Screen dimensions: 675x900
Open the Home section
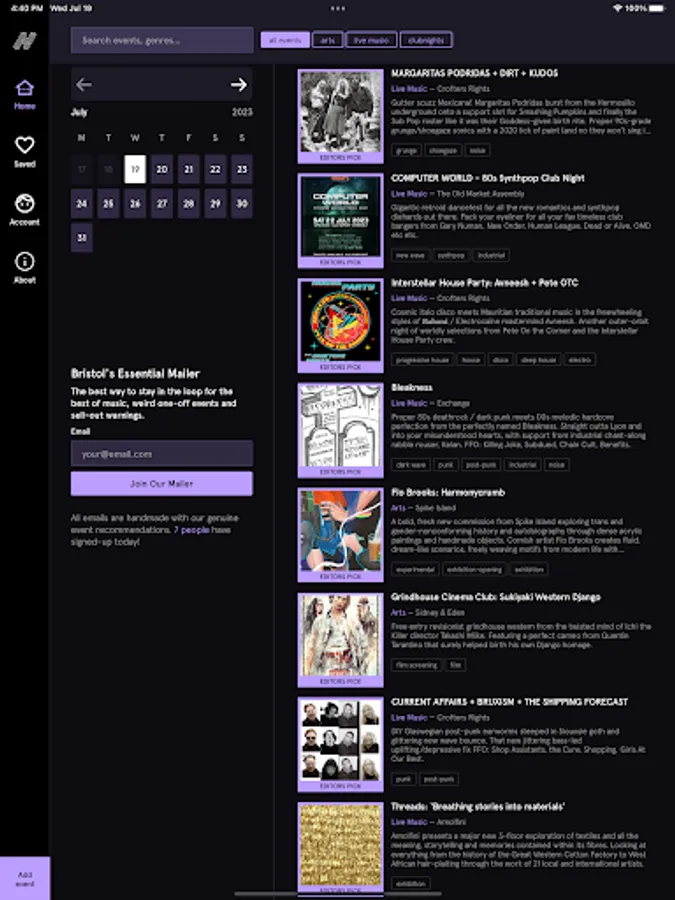tap(25, 95)
